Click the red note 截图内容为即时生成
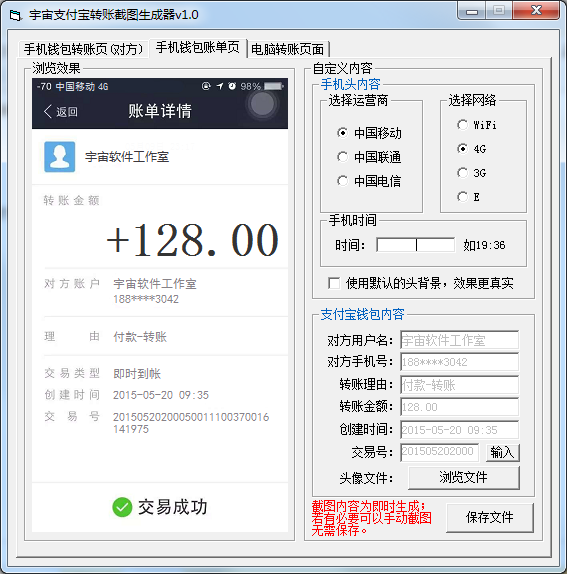This screenshot has height=574, width=567. (x=371, y=518)
